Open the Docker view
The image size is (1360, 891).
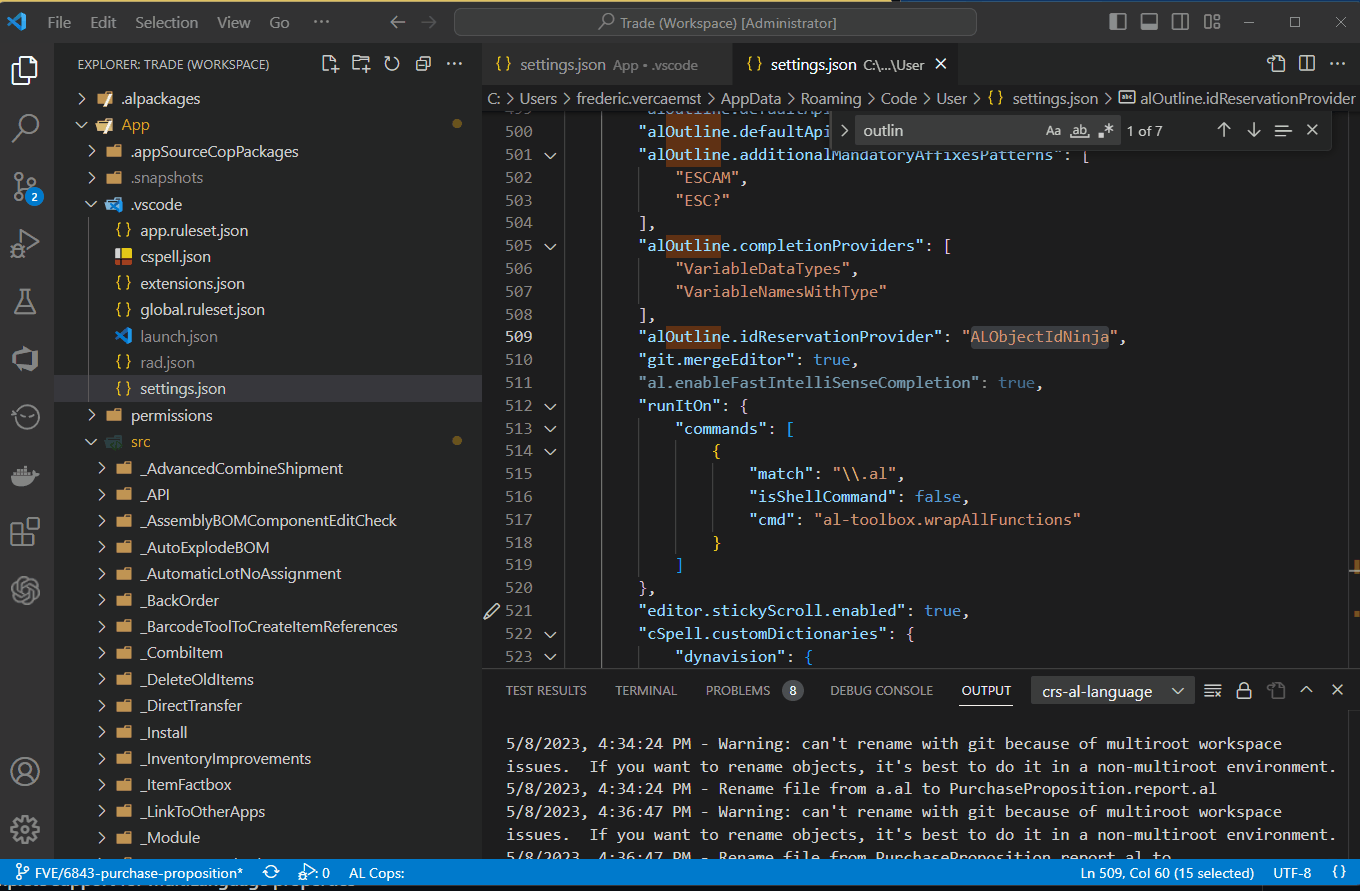point(25,474)
